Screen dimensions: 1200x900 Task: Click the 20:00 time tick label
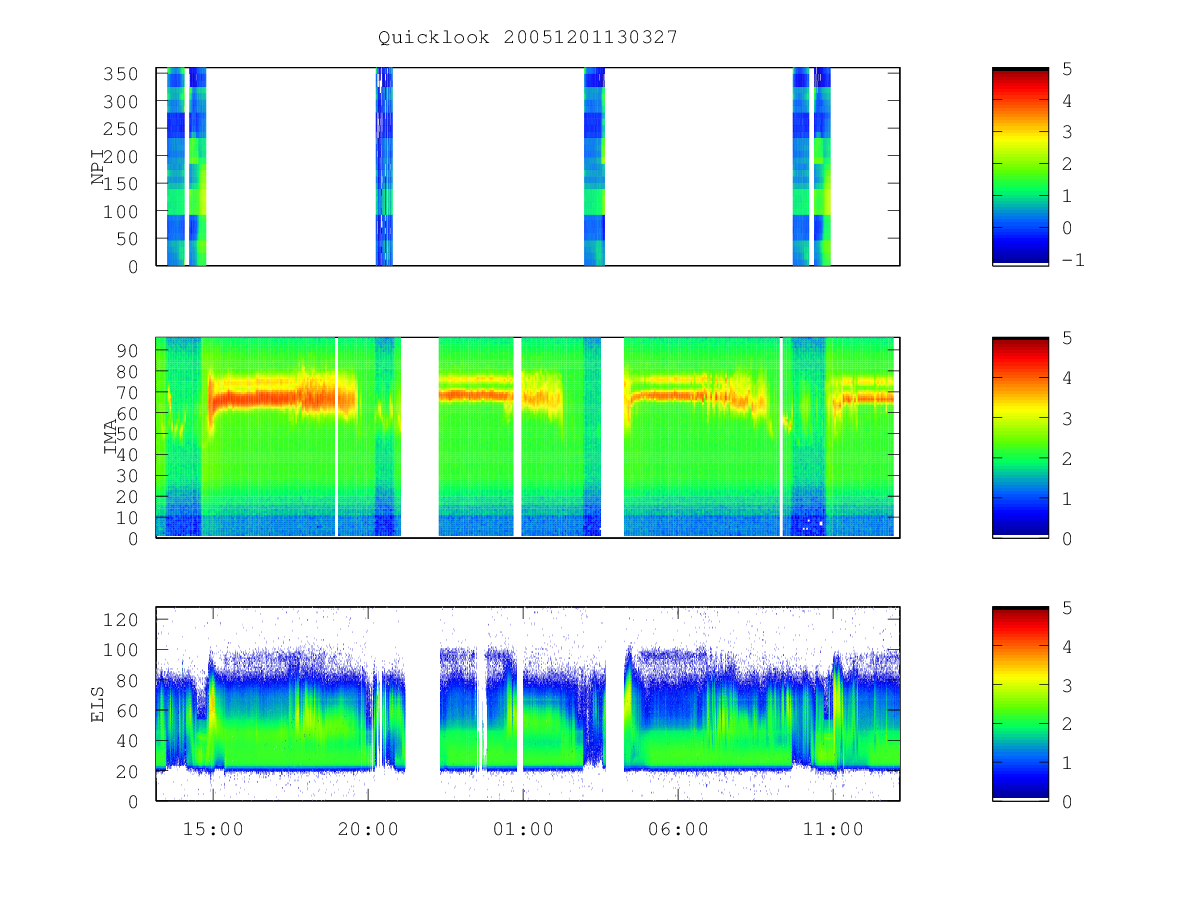[x=368, y=829]
